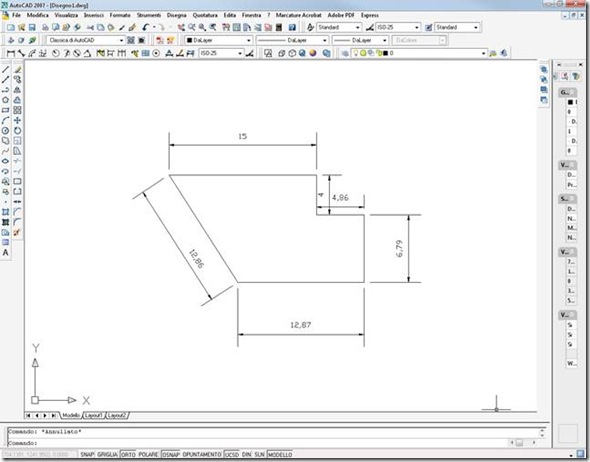Click the black layer color swatch

pyautogui.click(x=385, y=53)
